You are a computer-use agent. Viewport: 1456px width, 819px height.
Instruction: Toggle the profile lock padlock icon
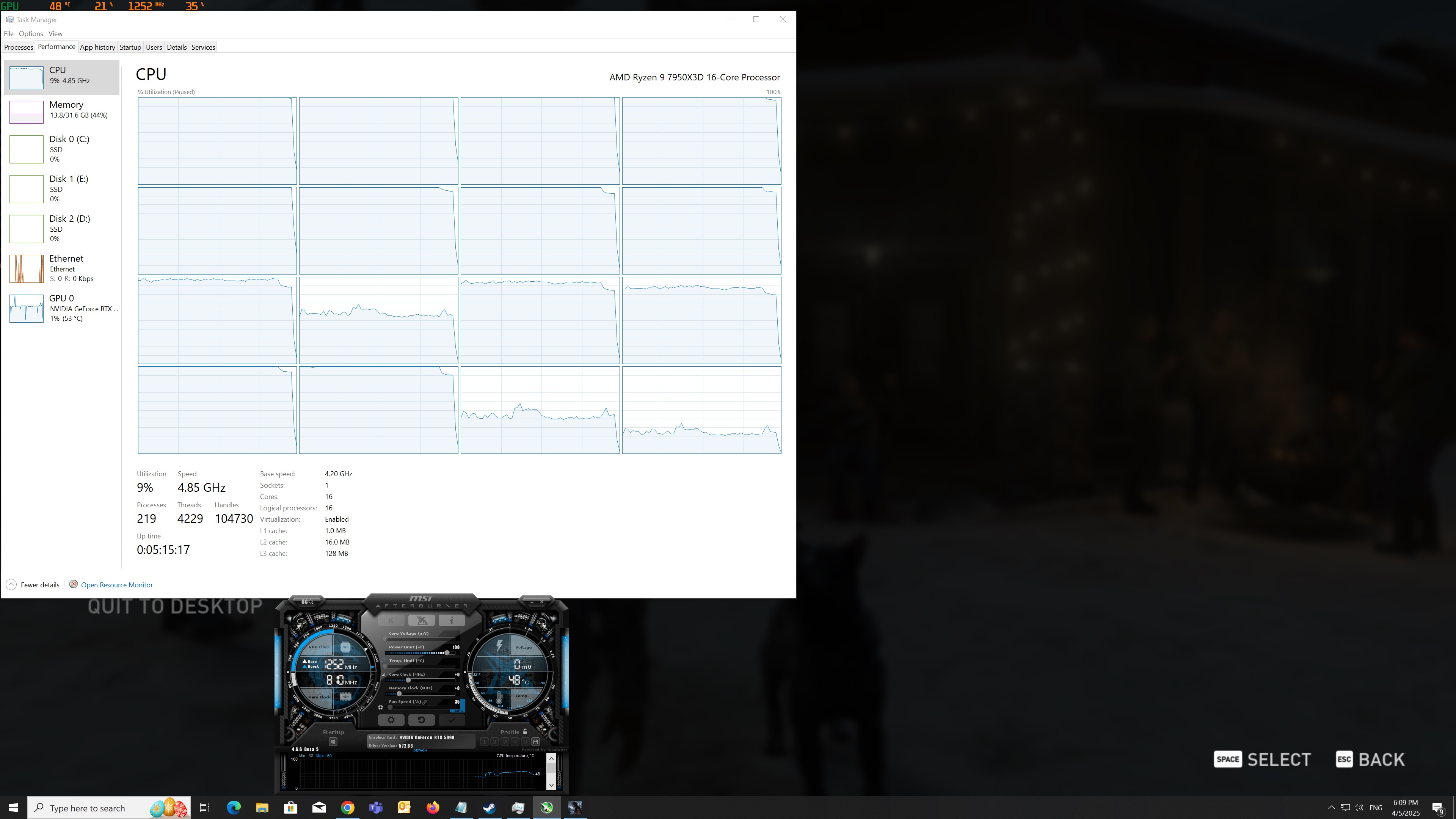525,731
